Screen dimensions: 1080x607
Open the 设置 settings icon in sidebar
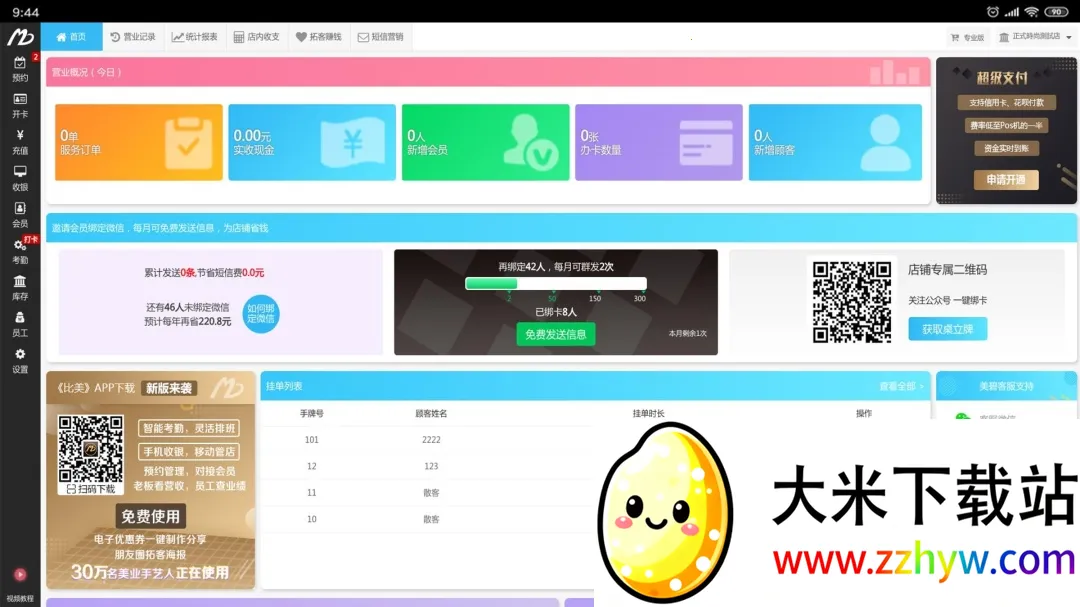pos(20,361)
